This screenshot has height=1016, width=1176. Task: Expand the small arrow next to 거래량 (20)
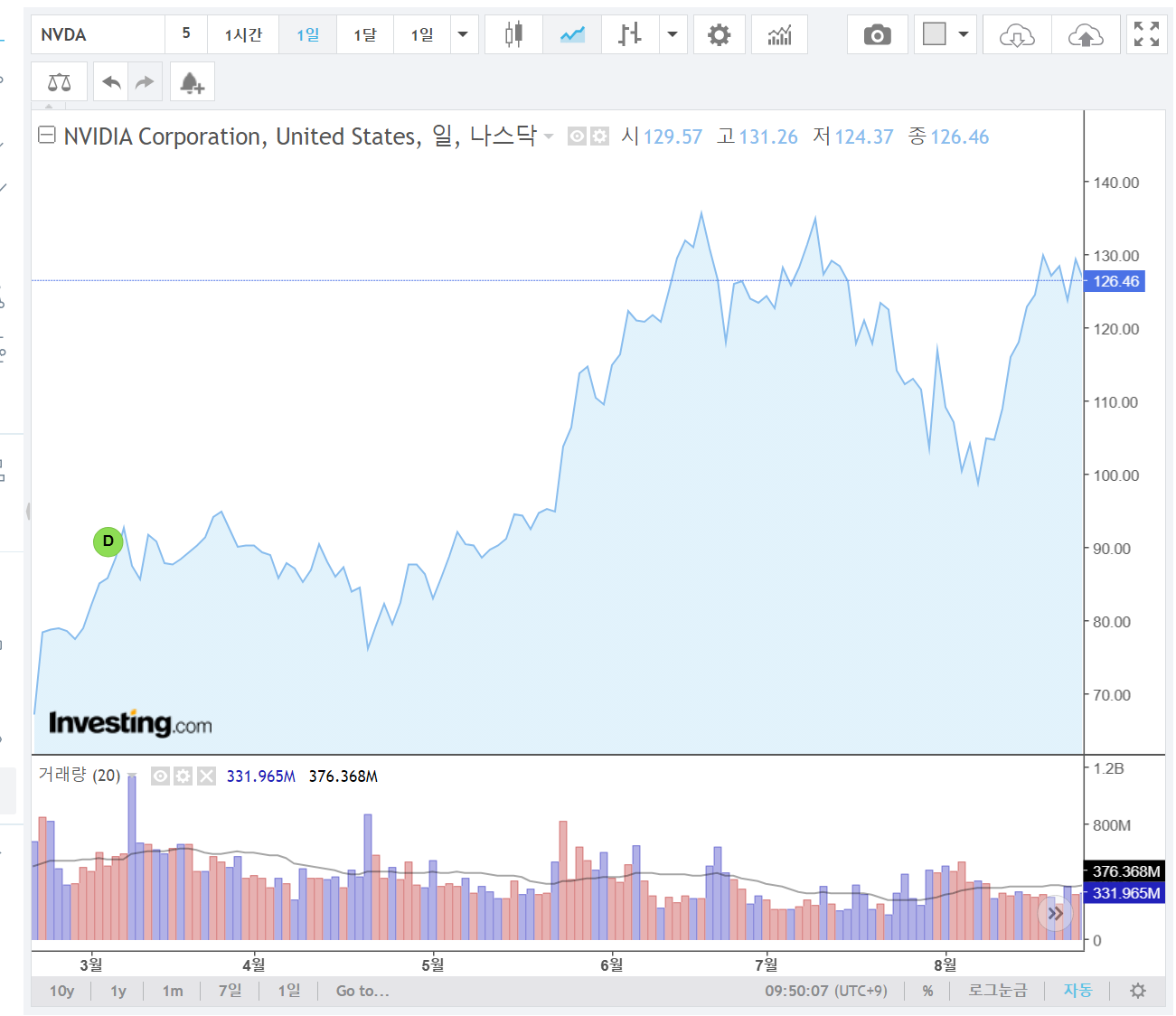click(132, 776)
